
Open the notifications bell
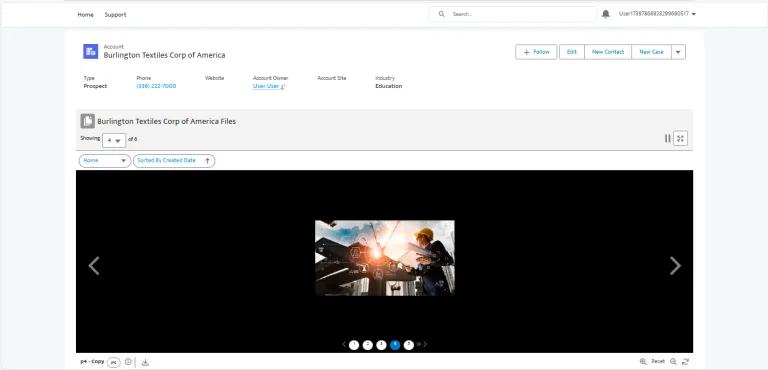point(606,14)
